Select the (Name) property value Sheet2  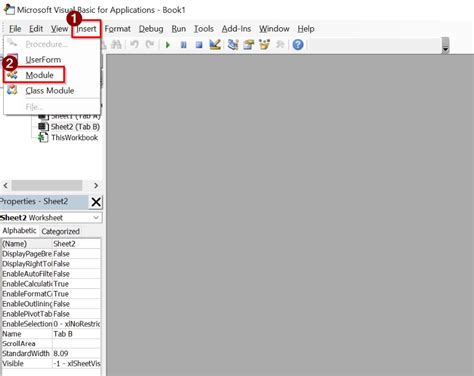pos(76,244)
